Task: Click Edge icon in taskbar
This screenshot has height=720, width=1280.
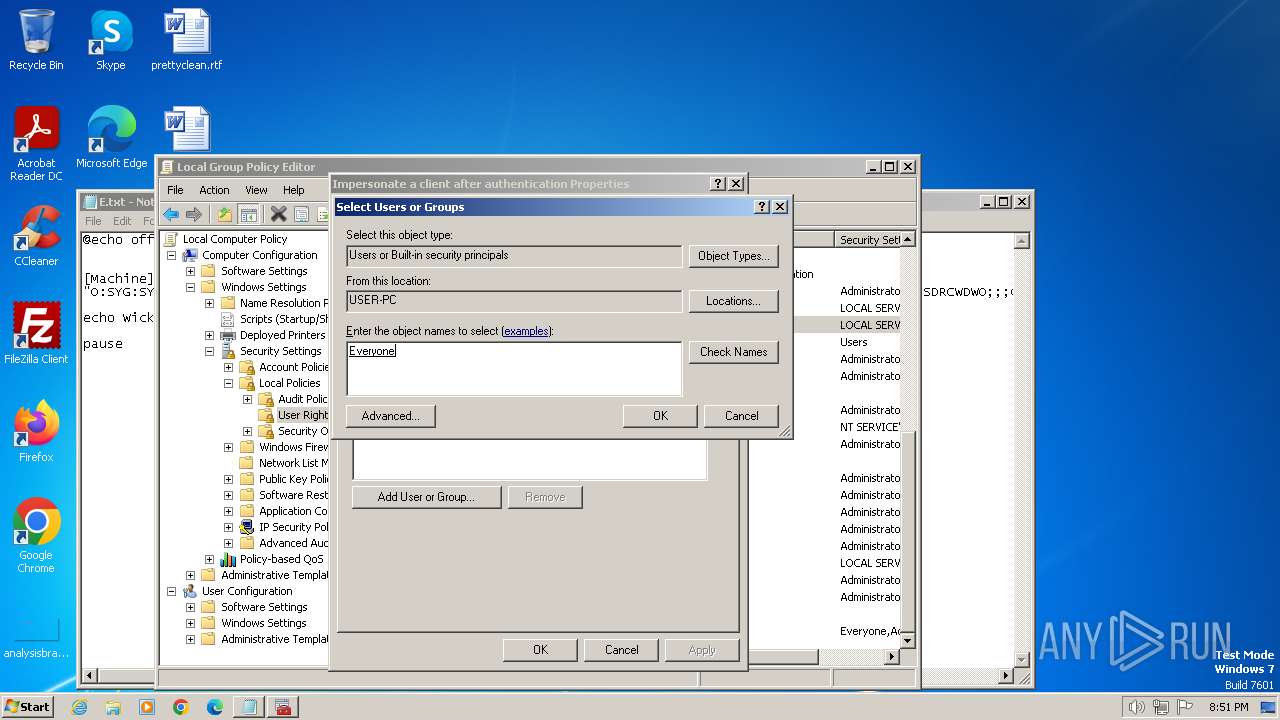Action: coord(214,707)
